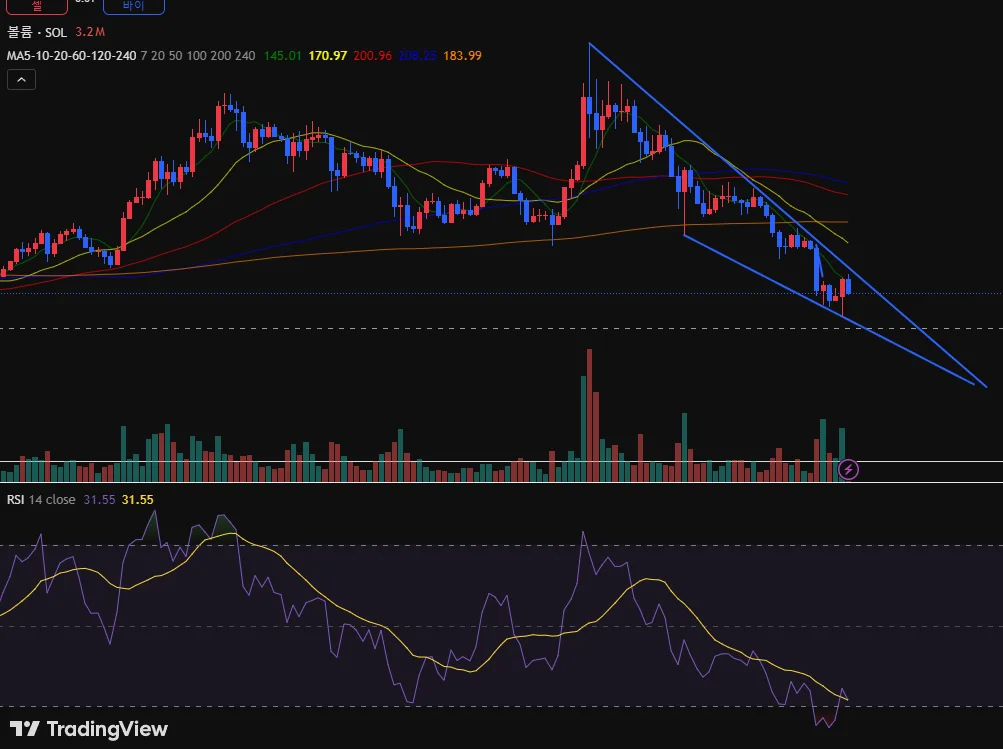Click the purple lightning bolt icon

point(848,470)
